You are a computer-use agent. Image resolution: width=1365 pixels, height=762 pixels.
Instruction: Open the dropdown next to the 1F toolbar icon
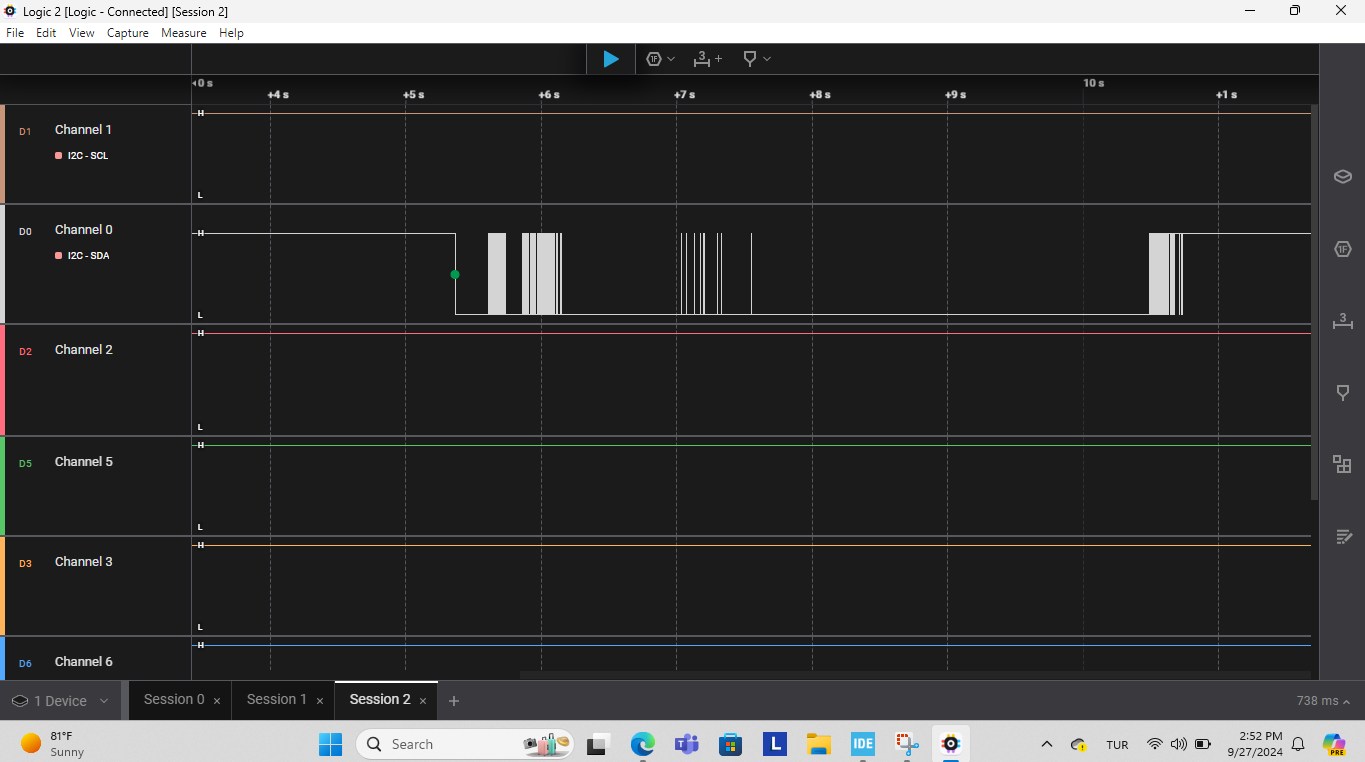[669, 59]
